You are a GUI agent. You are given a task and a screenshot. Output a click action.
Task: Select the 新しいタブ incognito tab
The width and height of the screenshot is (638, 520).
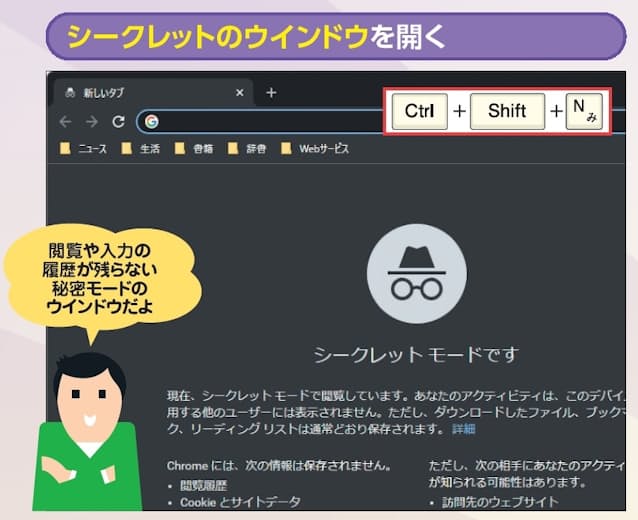tap(153, 93)
